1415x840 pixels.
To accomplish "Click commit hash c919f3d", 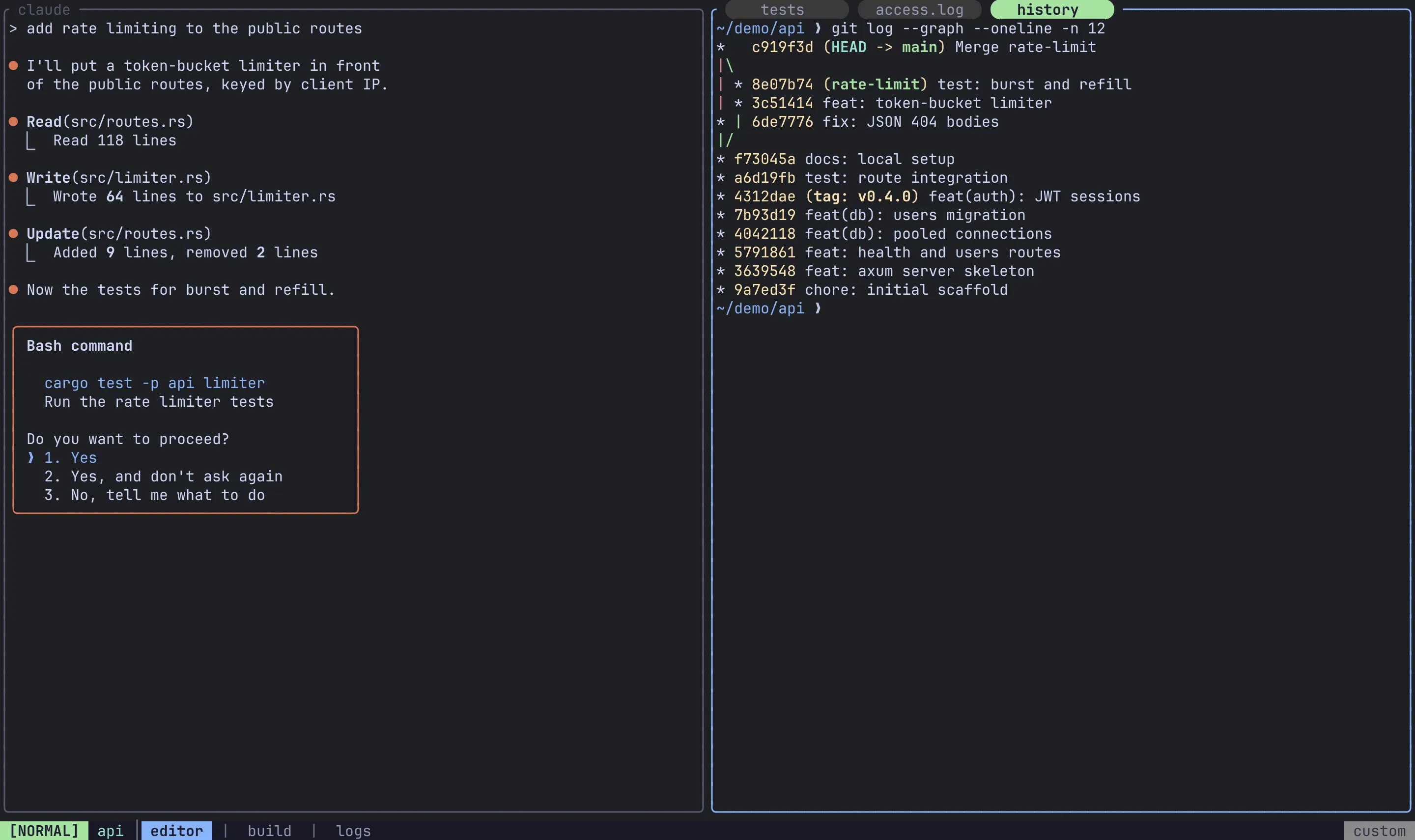I will (782, 46).
